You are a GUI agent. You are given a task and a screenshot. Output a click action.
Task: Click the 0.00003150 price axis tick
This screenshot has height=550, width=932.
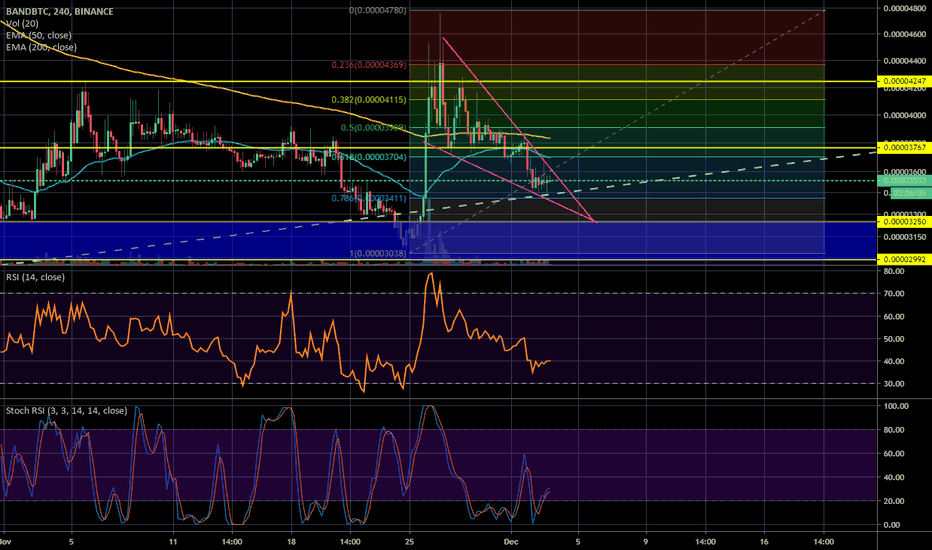click(905, 237)
